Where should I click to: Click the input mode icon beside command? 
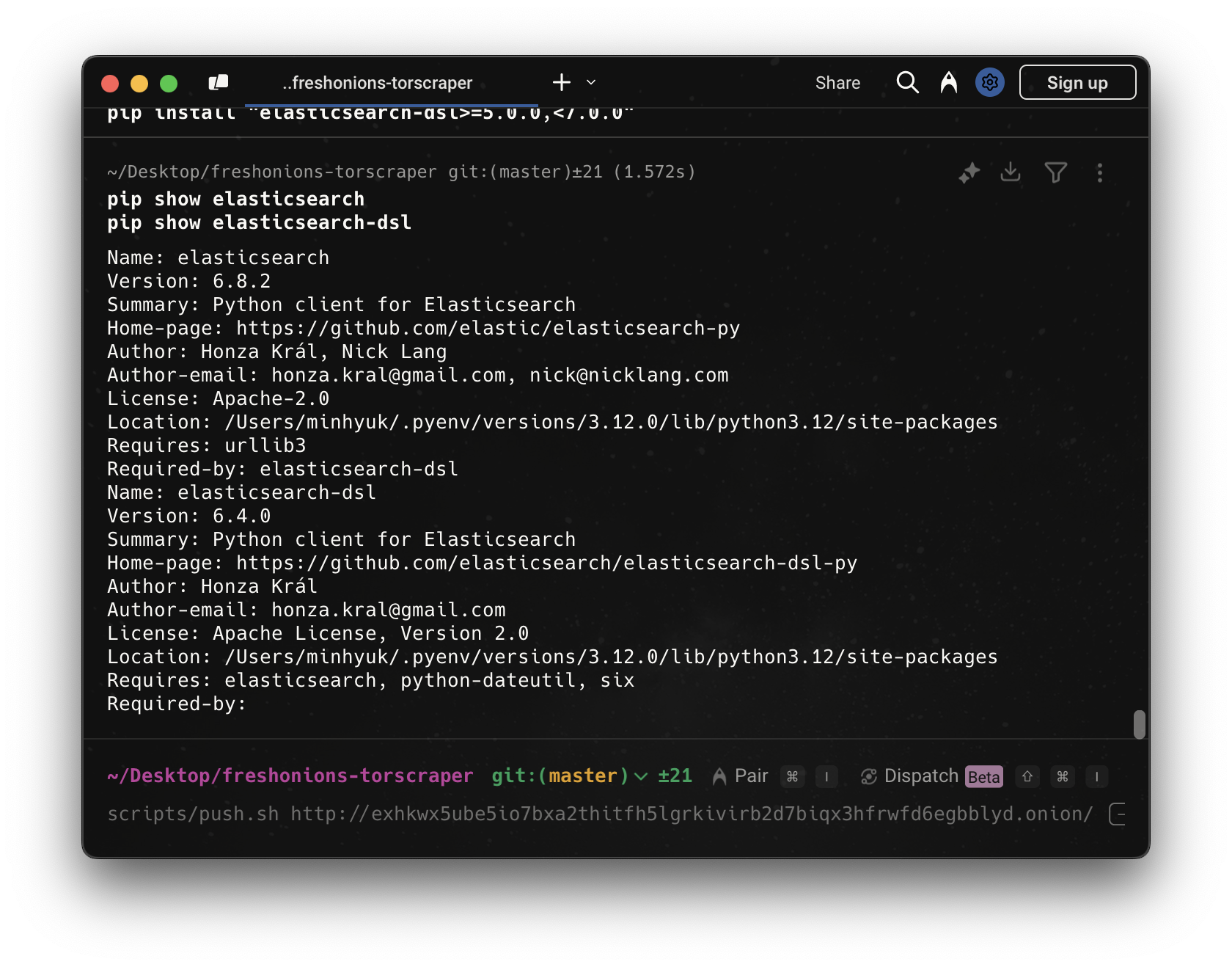point(1118,814)
